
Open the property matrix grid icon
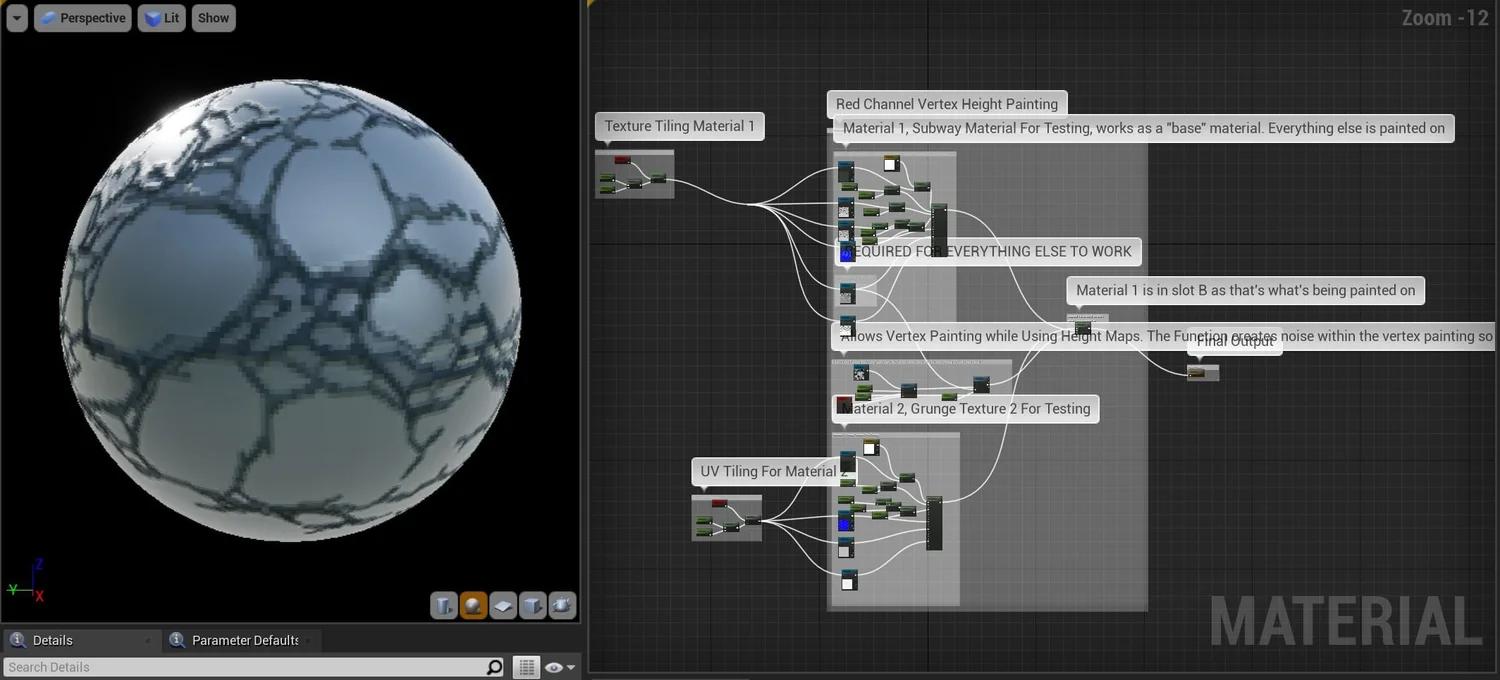[526, 666]
